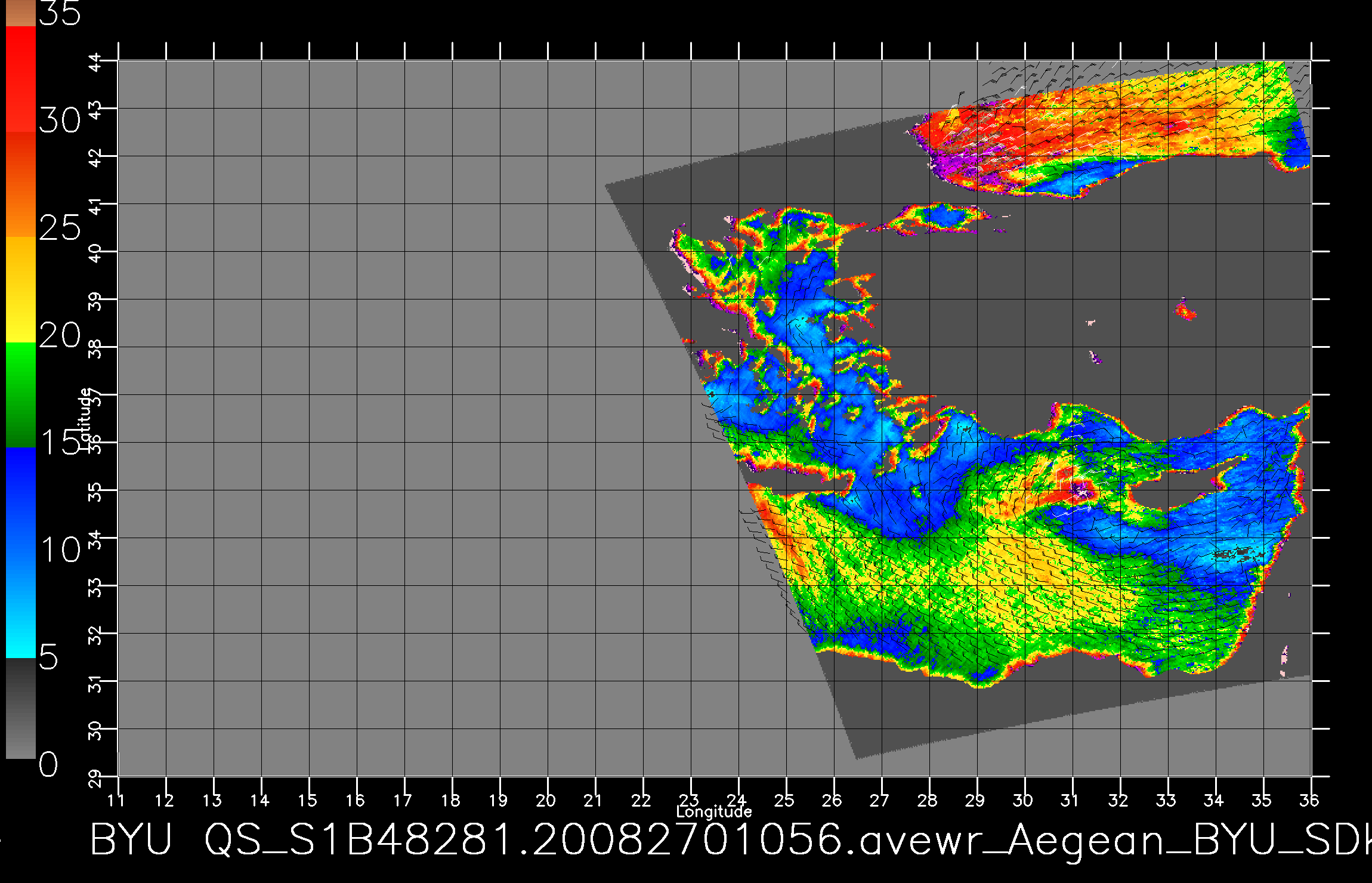Pick the green segment of the colorbar
This screenshot has width=1372, height=883.
point(21,395)
